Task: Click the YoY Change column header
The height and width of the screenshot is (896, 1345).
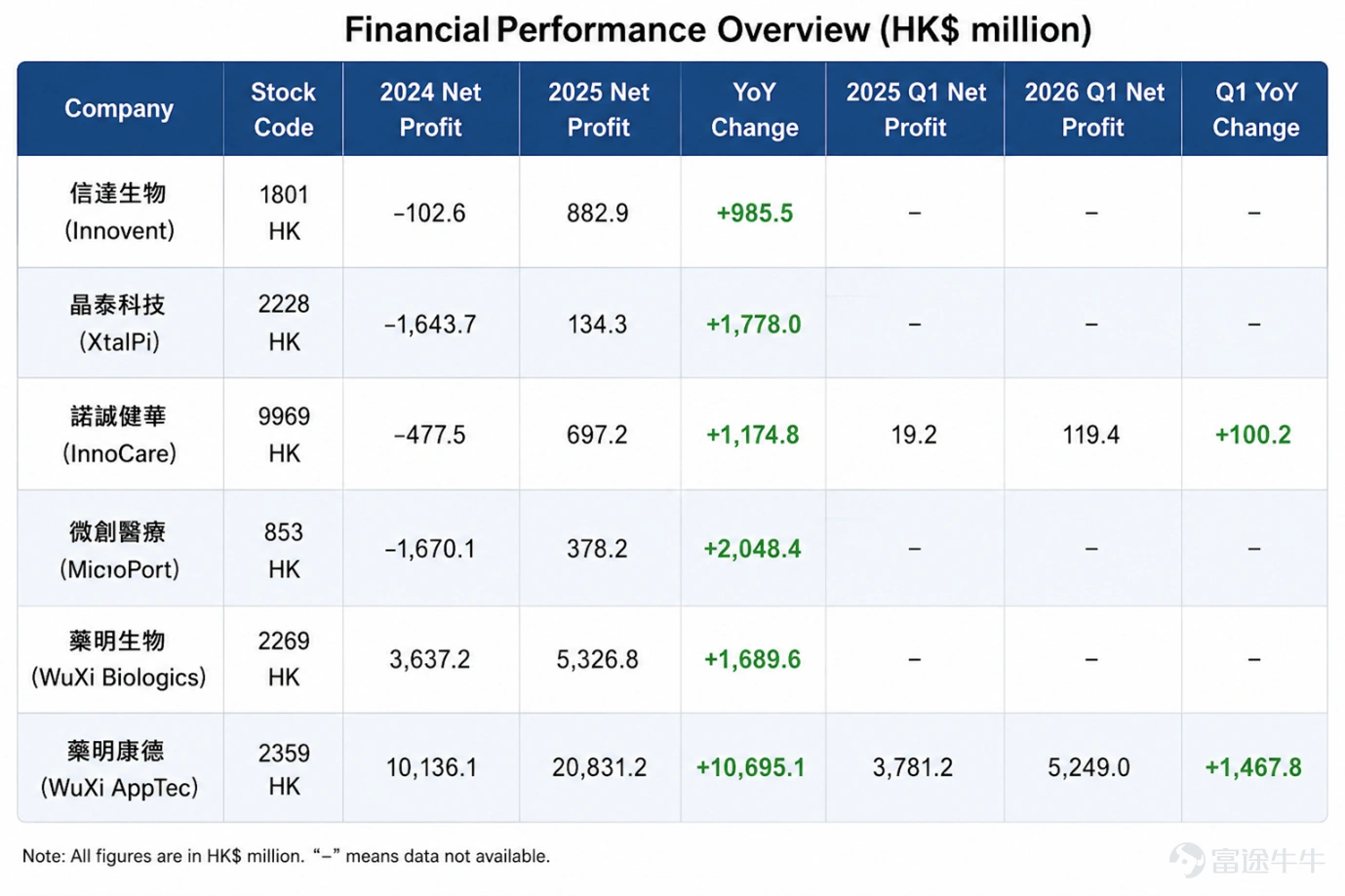Action: pos(754,109)
